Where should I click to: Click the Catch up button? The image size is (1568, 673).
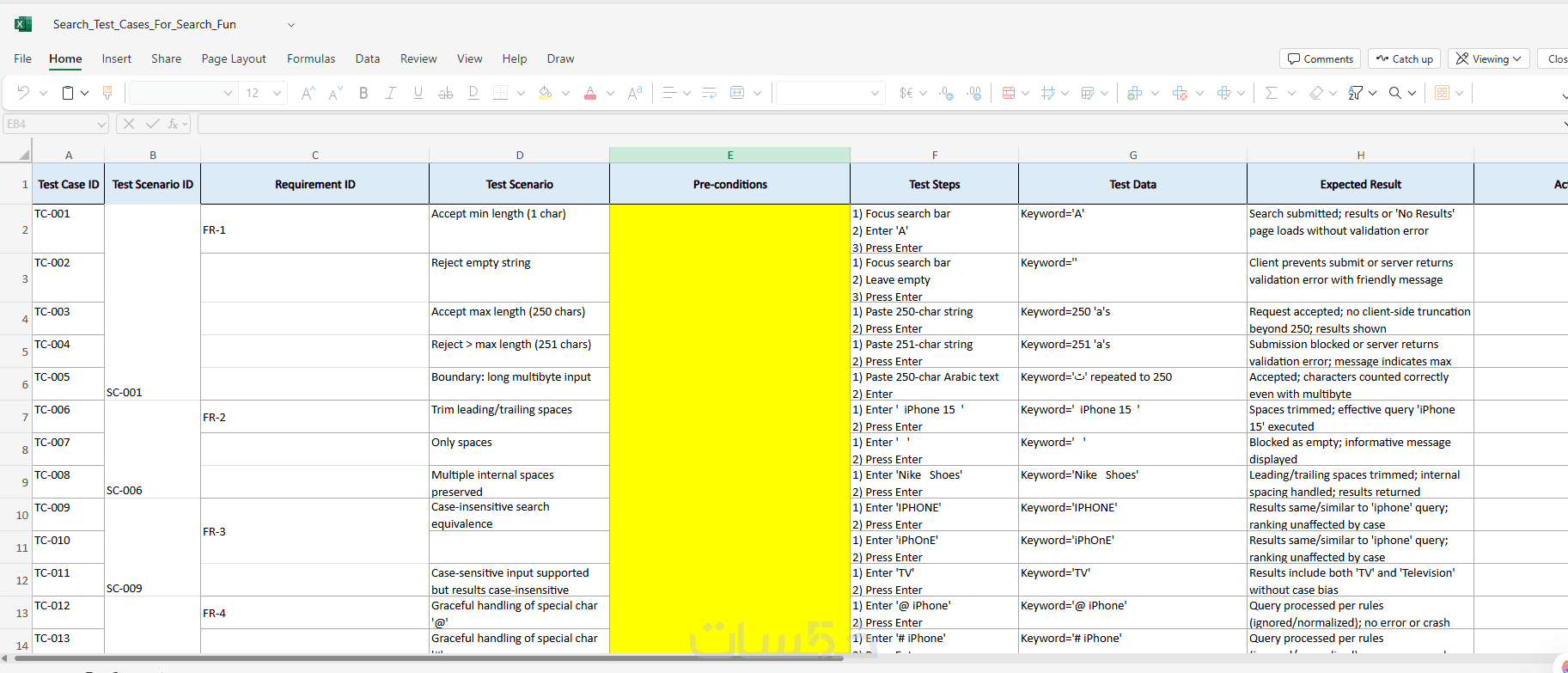1404,58
